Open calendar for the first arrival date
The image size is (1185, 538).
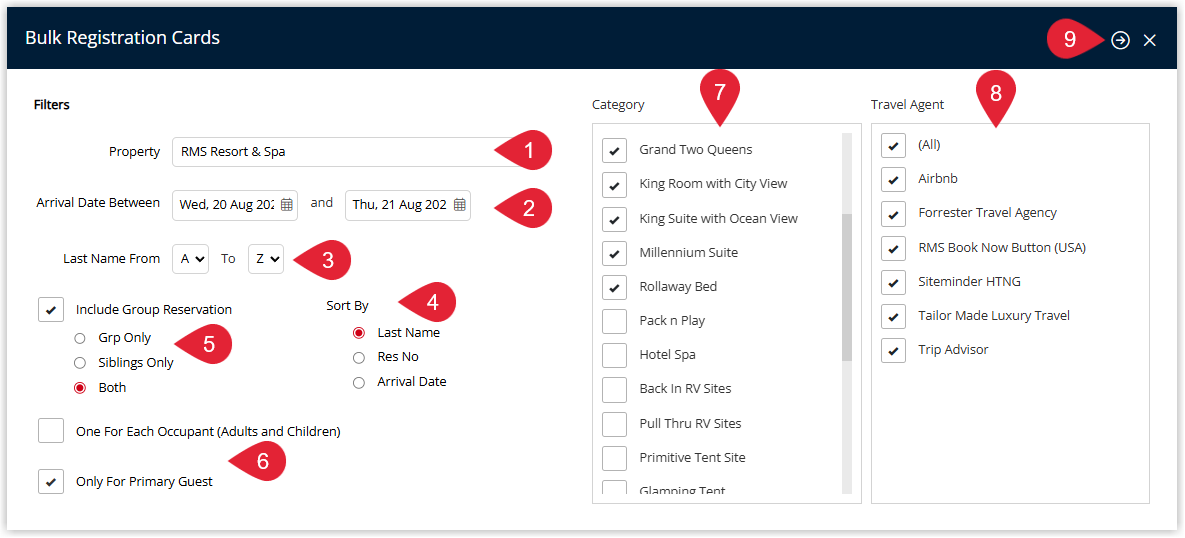pyautogui.click(x=286, y=205)
